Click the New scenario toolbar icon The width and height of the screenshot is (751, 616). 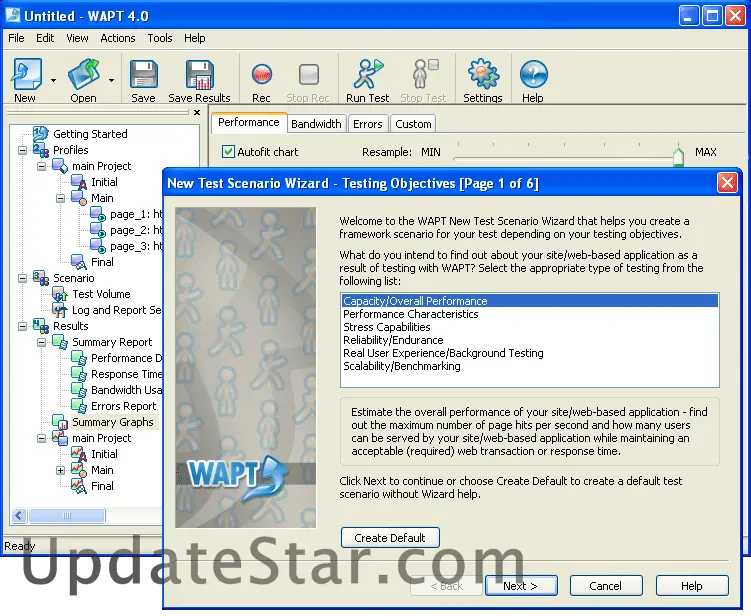27,74
